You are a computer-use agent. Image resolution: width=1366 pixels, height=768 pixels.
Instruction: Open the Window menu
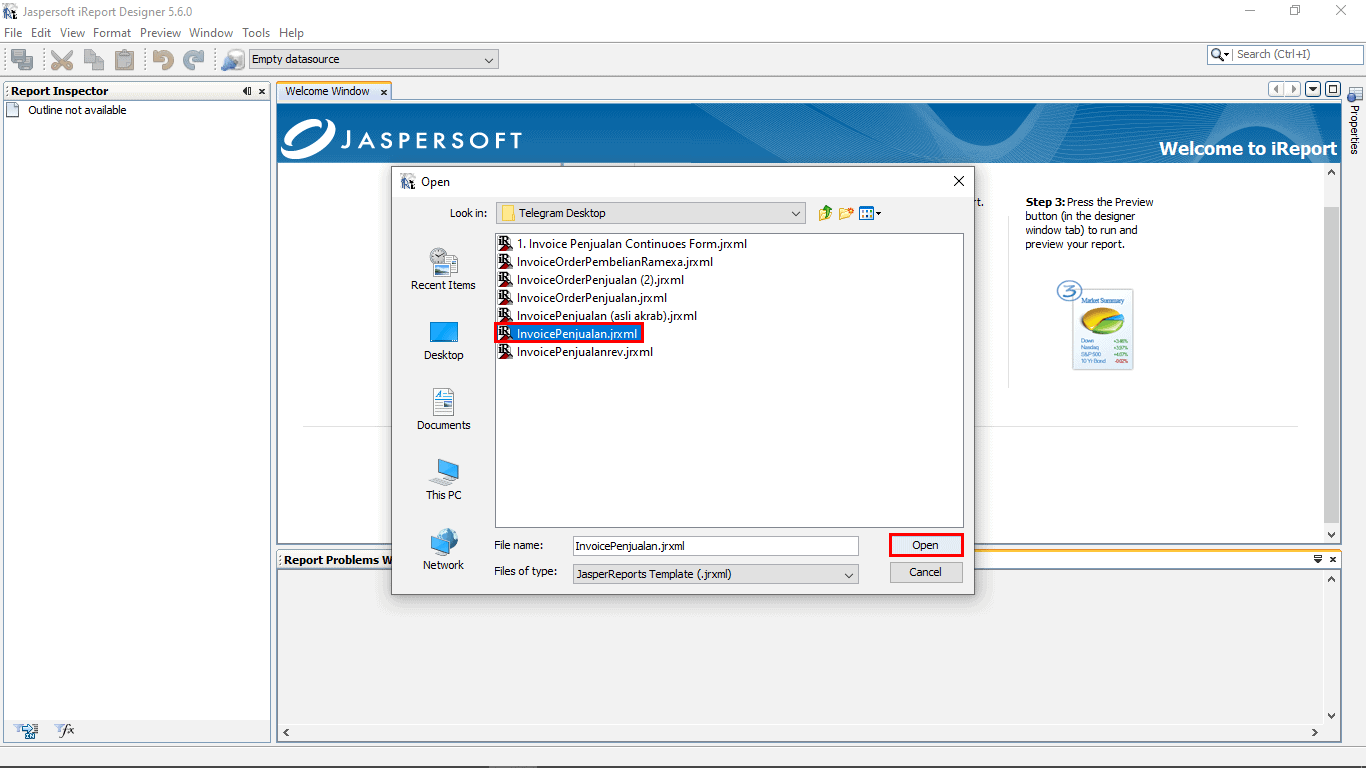pyautogui.click(x=211, y=33)
